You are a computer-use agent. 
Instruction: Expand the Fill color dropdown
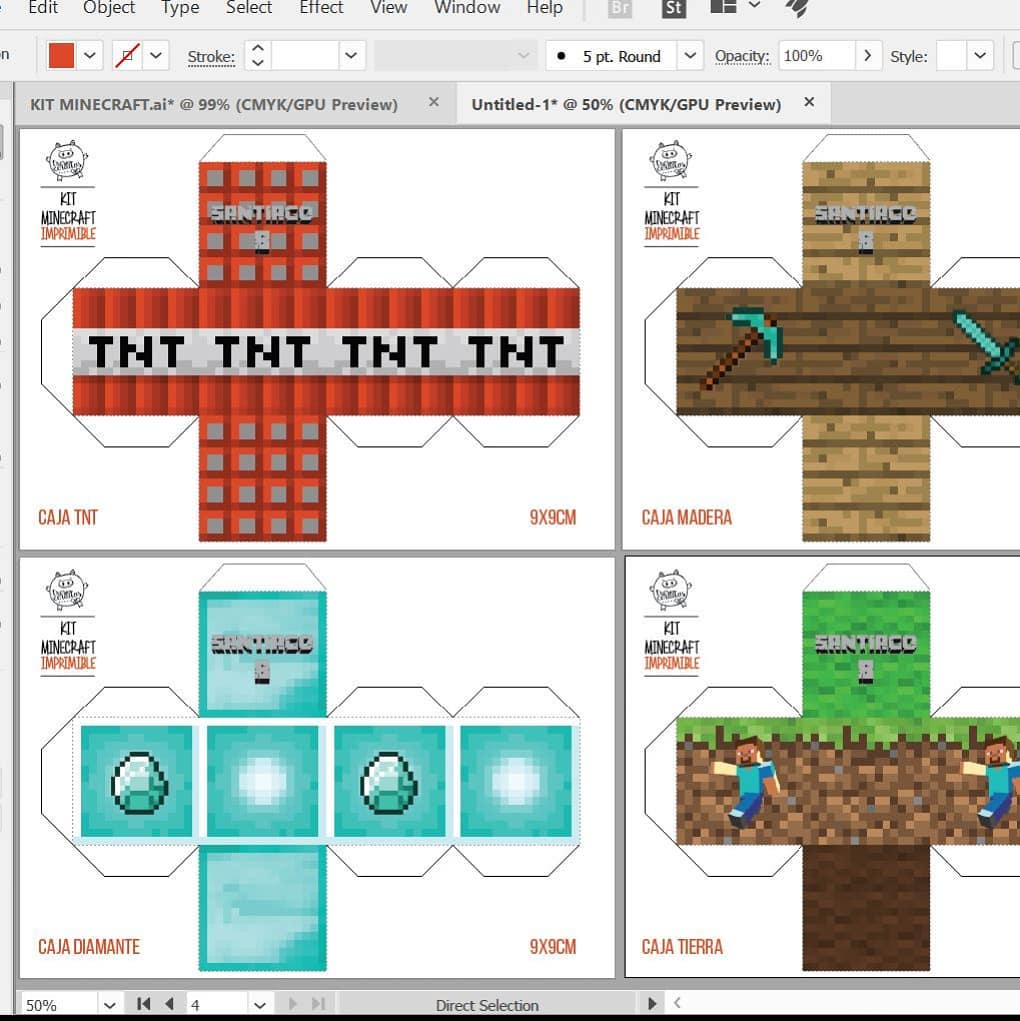point(90,55)
